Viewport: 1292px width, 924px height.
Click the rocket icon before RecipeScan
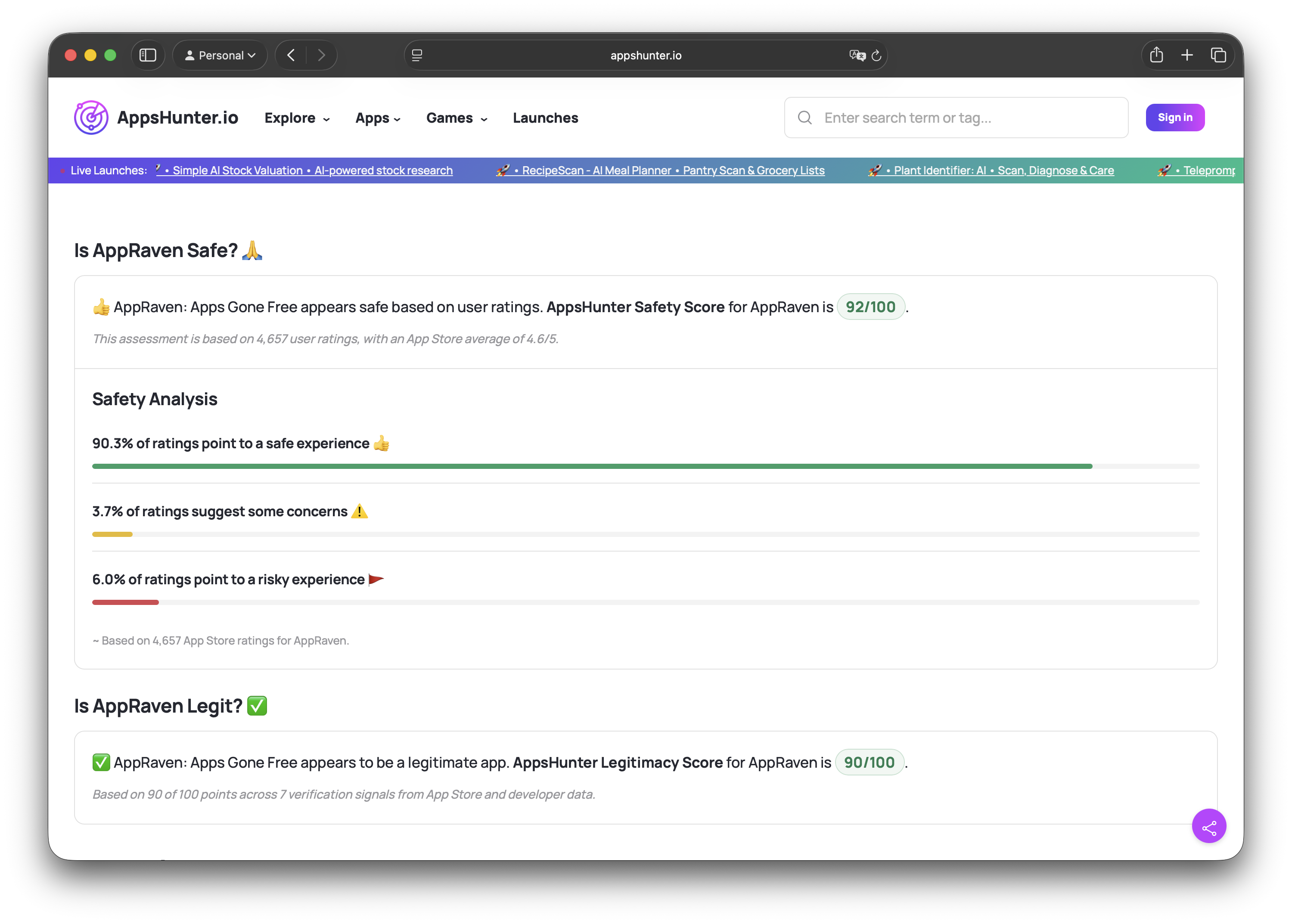click(x=503, y=170)
